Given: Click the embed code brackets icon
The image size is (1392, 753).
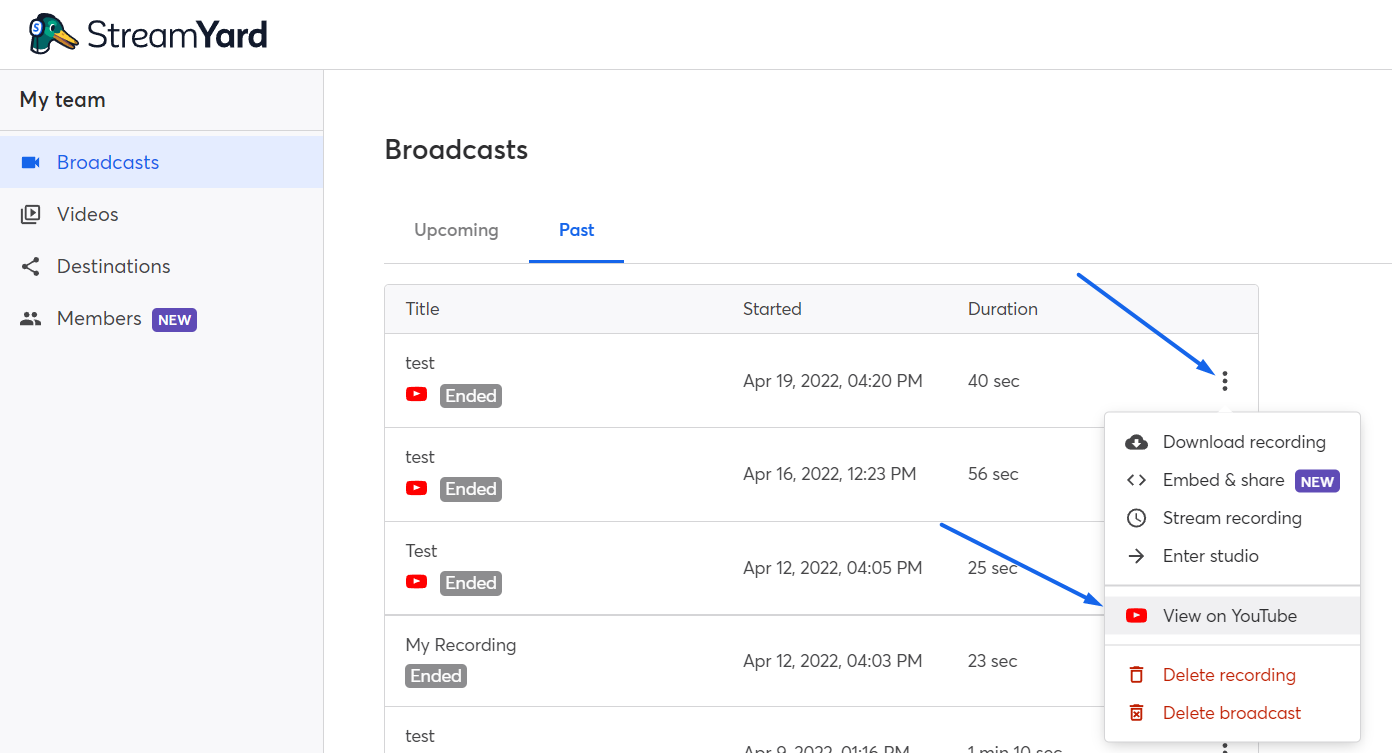Looking at the screenshot, I should 1136,480.
